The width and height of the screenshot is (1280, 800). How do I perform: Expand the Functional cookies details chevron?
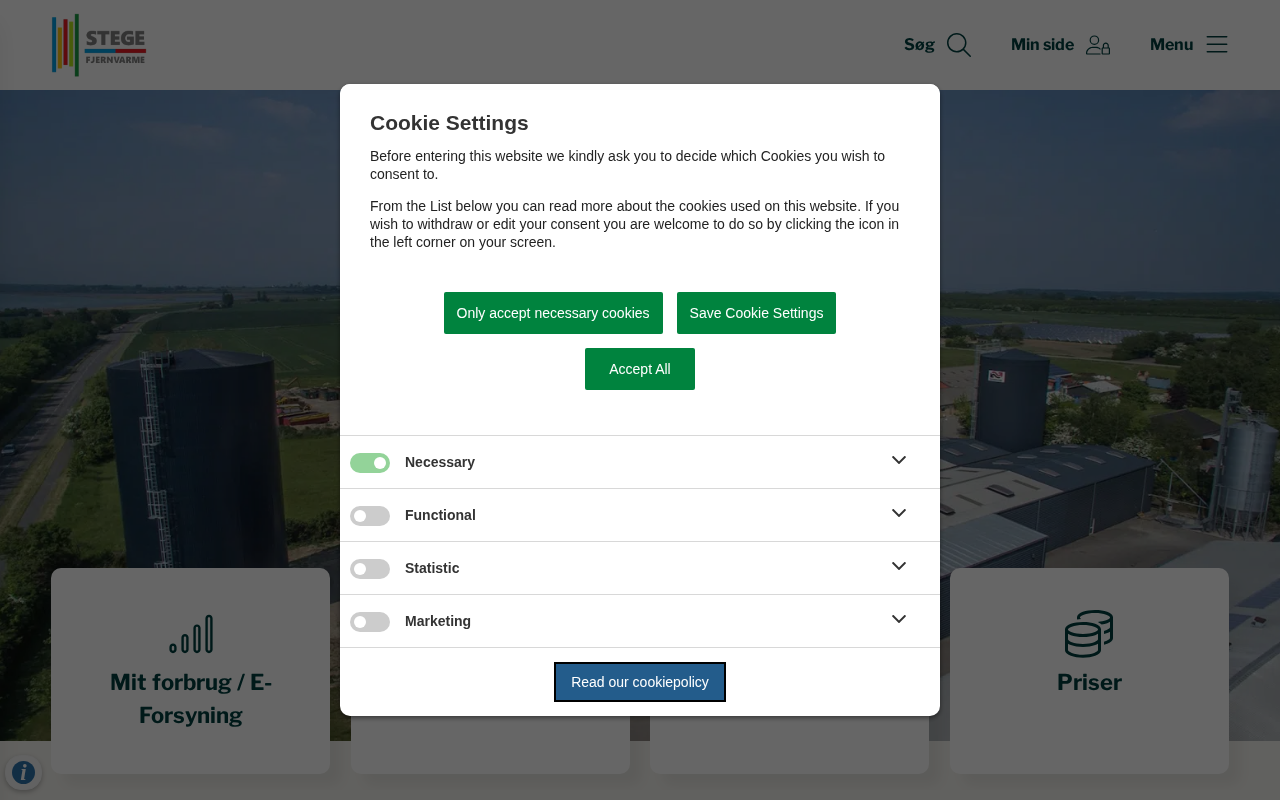pos(899,513)
